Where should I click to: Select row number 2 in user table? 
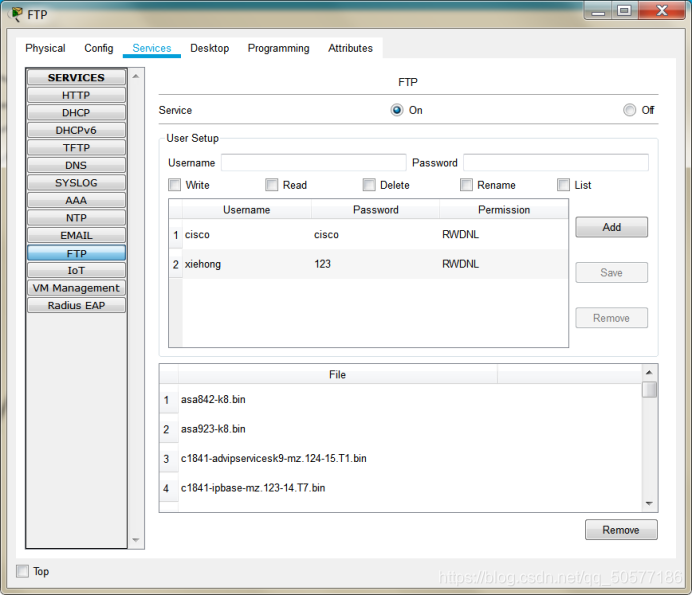point(176,264)
